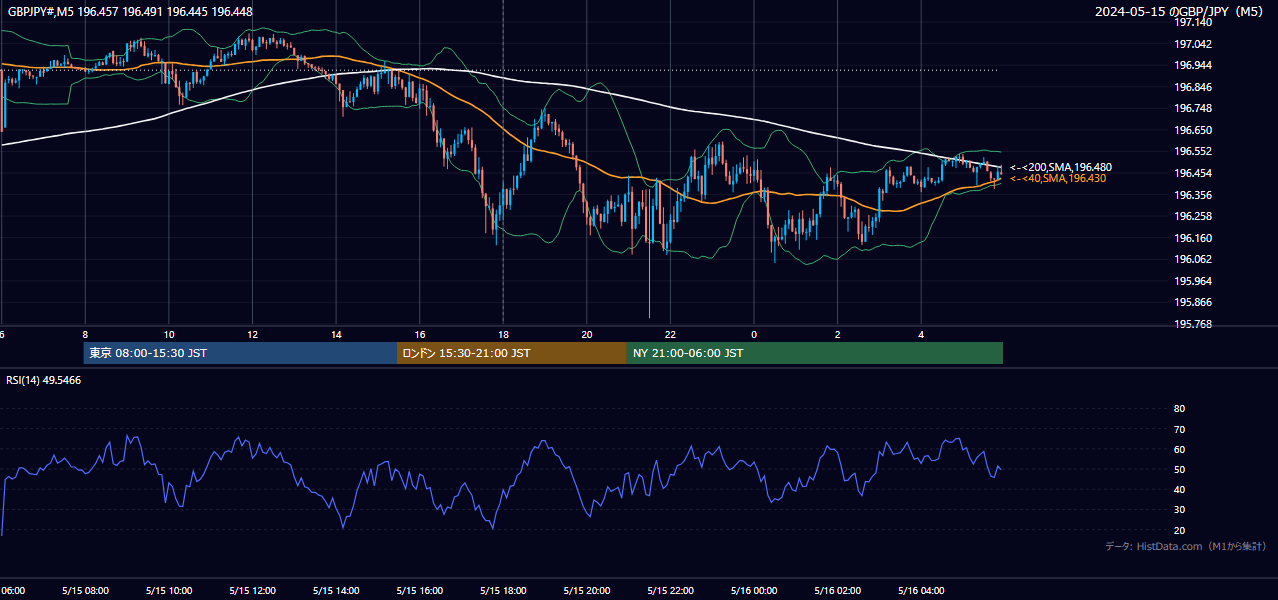Click price axis label 196.748
Viewport: 1278px width, 600px height.
pyautogui.click(x=1193, y=108)
